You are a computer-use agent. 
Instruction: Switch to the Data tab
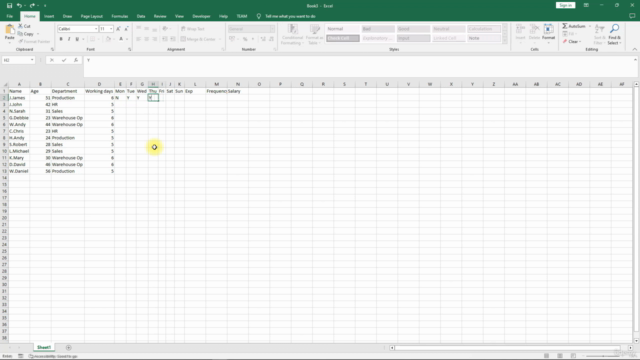tap(141, 16)
